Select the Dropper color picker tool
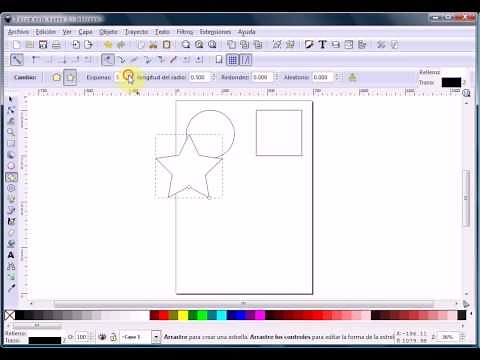Image resolution: width=480 pixels, height=360 pixels. click(x=11, y=288)
